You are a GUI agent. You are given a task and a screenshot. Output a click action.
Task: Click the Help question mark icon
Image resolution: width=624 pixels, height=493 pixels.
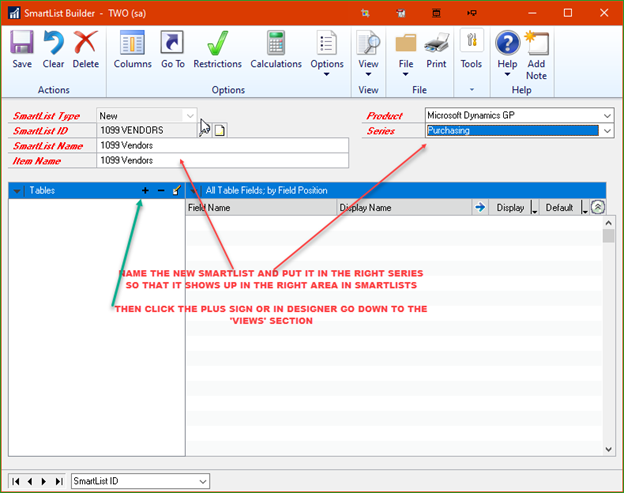[507, 43]
